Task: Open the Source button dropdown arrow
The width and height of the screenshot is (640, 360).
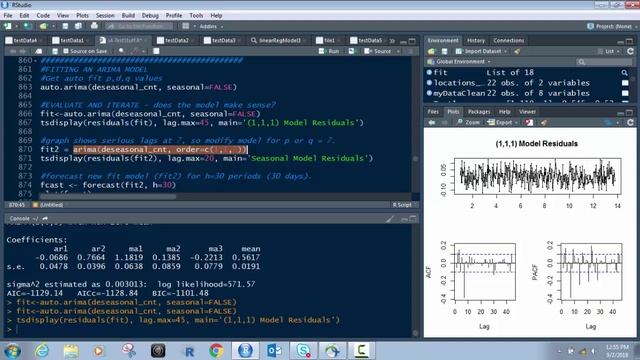Action: 398,51
